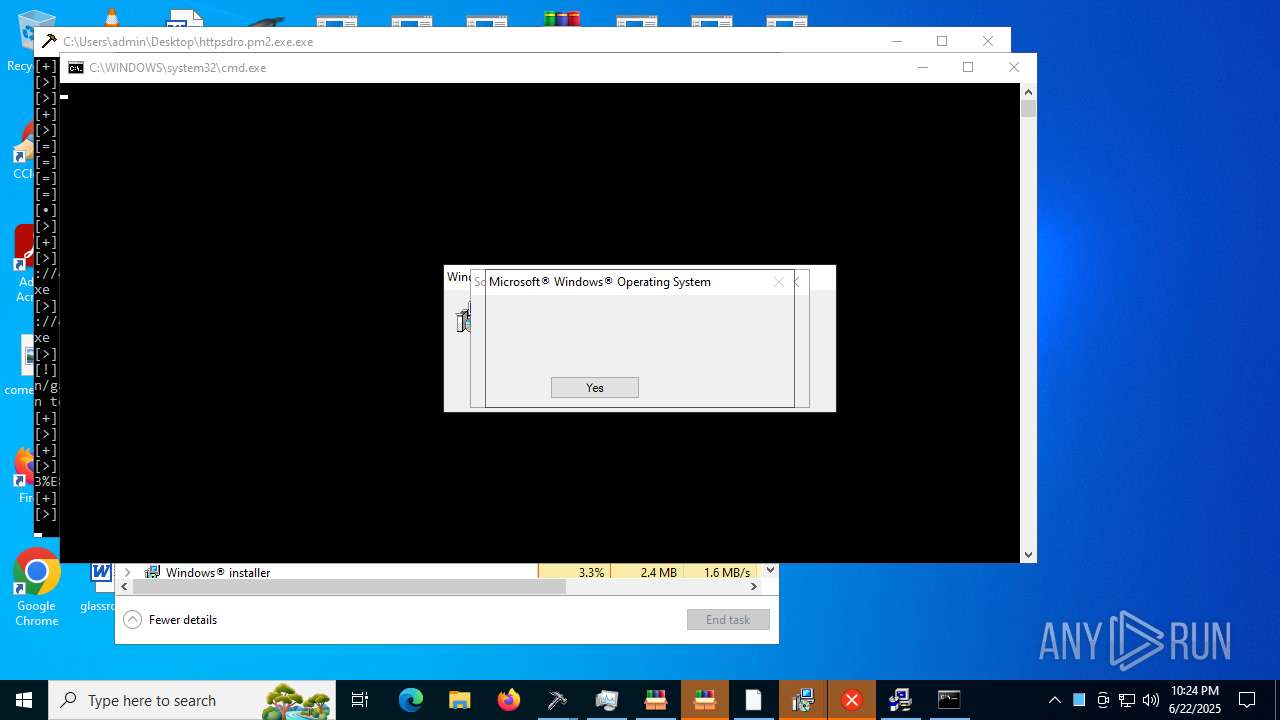
Task: Select the WinRAR books desktop icon
Action: point(562,19)
